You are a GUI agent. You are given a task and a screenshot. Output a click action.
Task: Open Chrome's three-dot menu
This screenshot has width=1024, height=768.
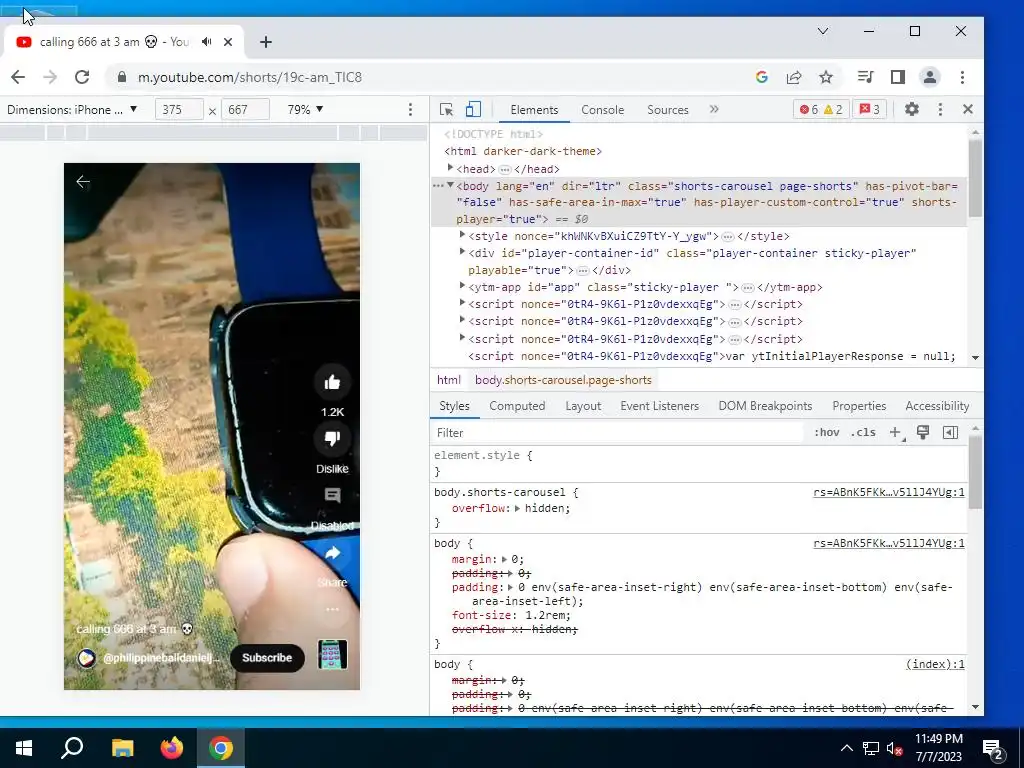(x=962, y=77)
